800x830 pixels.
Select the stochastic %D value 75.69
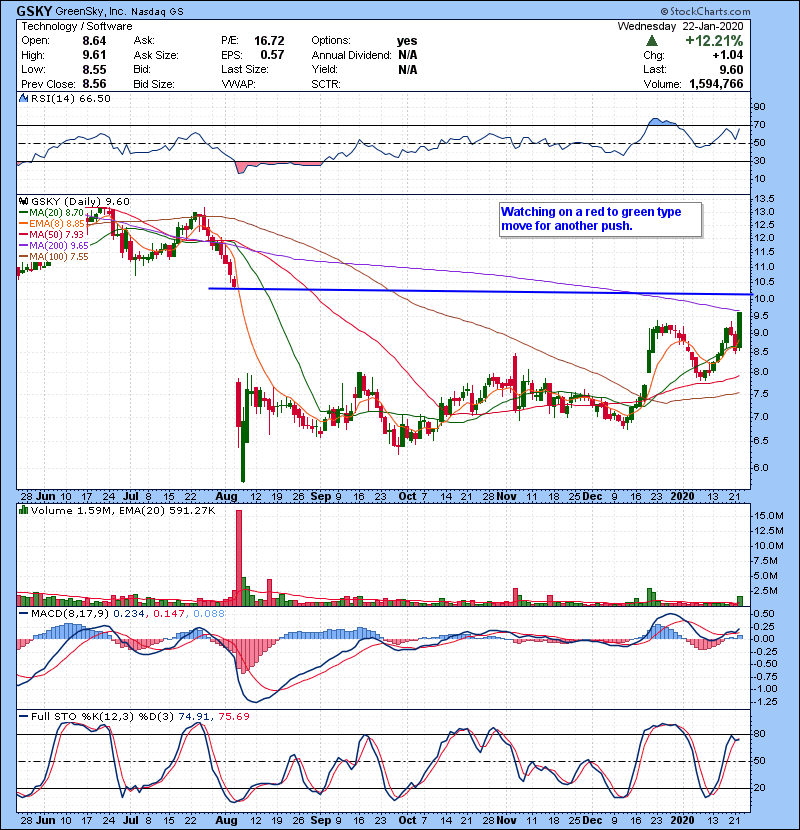pyautogui.click(x=233, y=717)
